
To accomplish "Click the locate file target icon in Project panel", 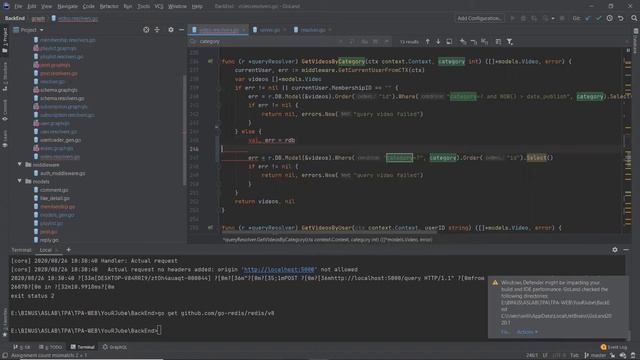I will point(146,30).
